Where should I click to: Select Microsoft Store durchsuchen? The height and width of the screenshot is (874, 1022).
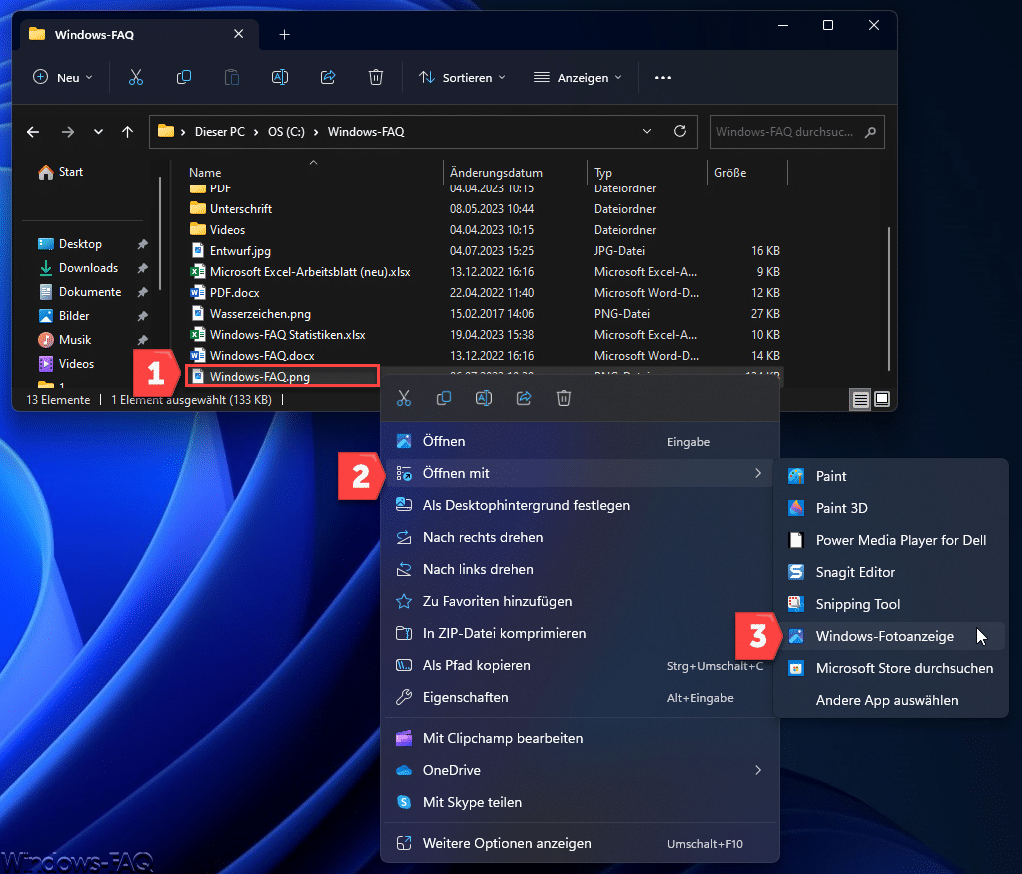pyautogui.click(x=890, y=668)
